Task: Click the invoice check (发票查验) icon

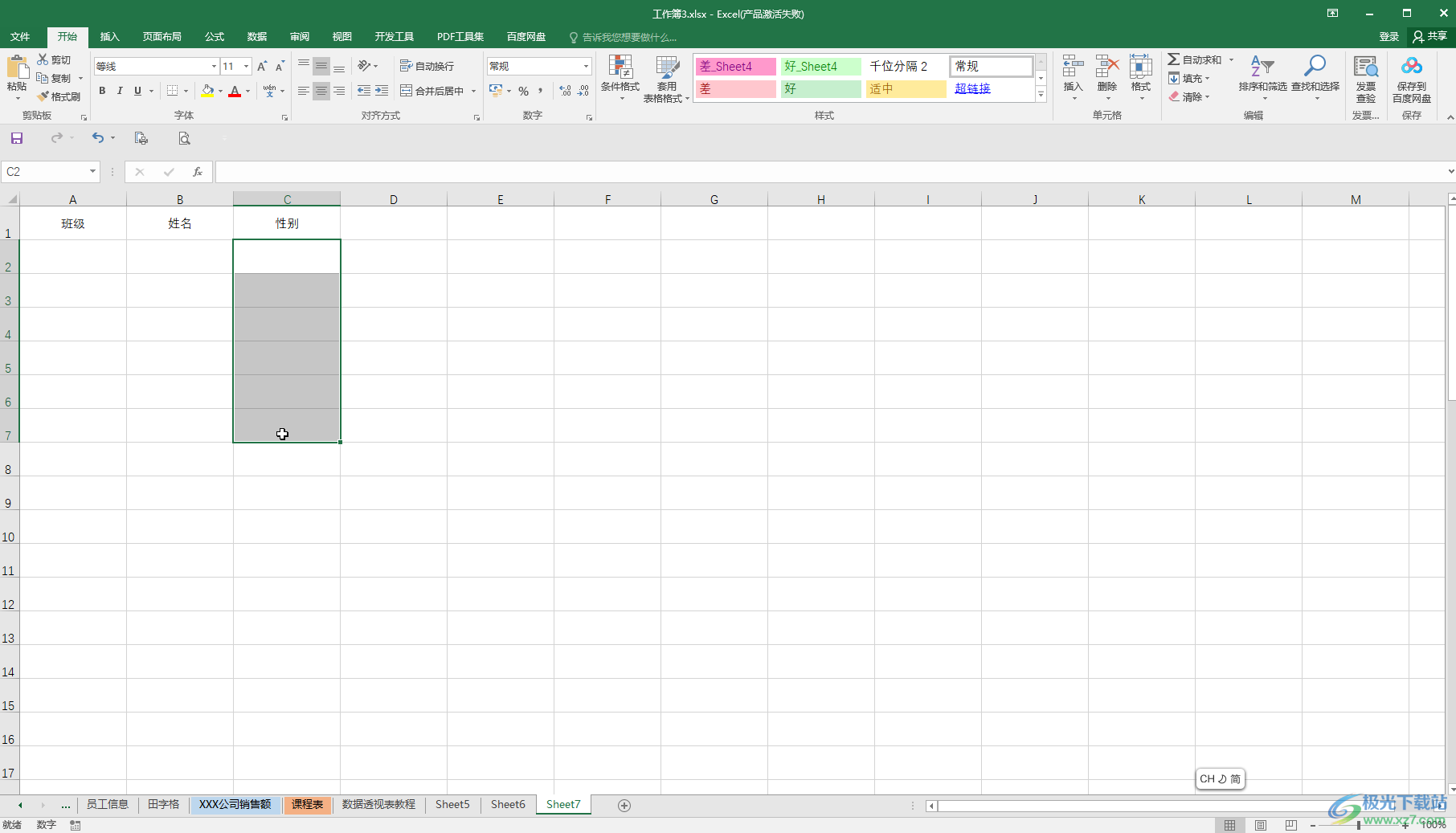Action: pyautogui.click(x=1366, y=67)
